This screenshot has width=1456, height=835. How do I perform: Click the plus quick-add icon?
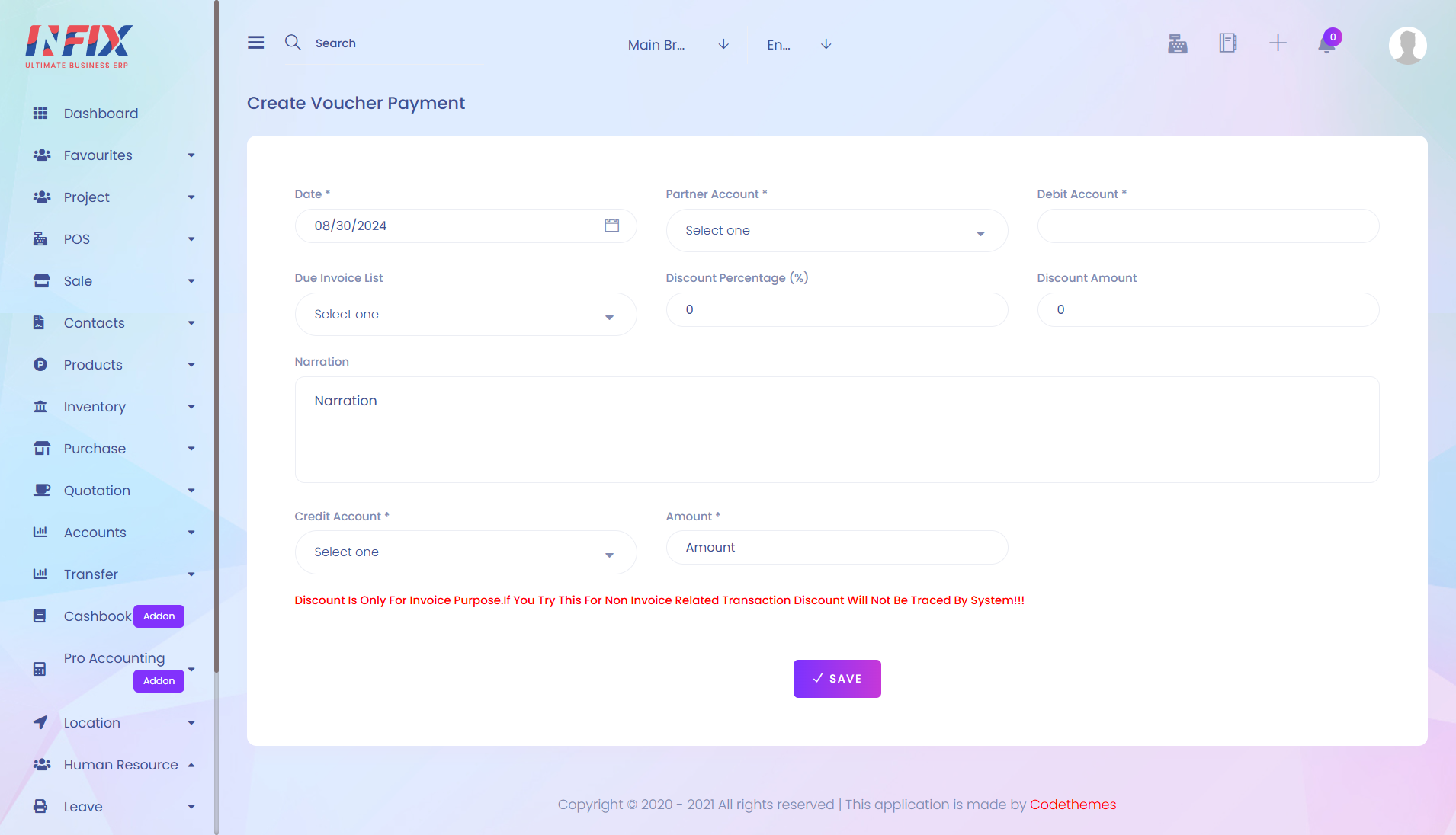1278,43
